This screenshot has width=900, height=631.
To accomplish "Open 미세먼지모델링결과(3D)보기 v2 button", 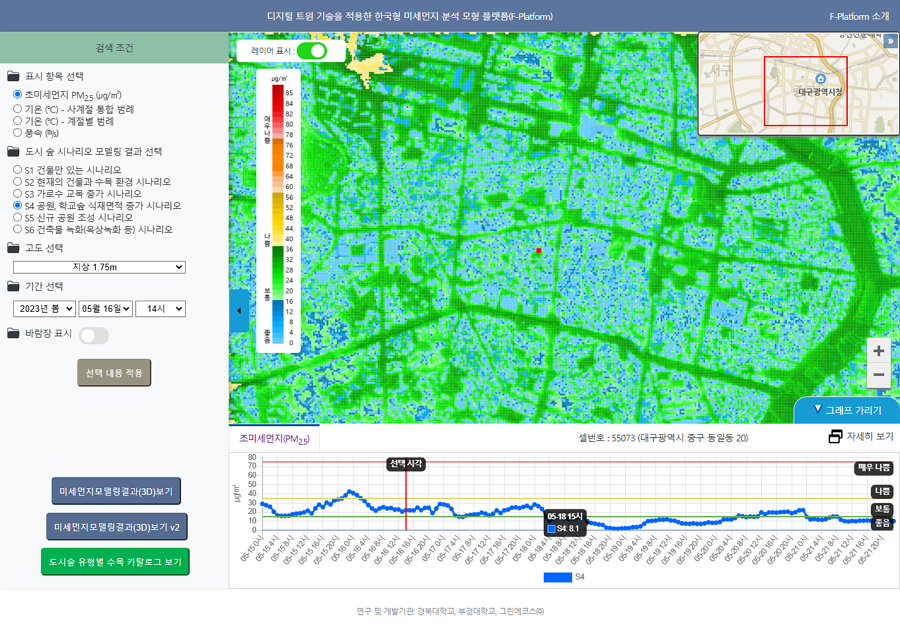I will coord(117,527).
